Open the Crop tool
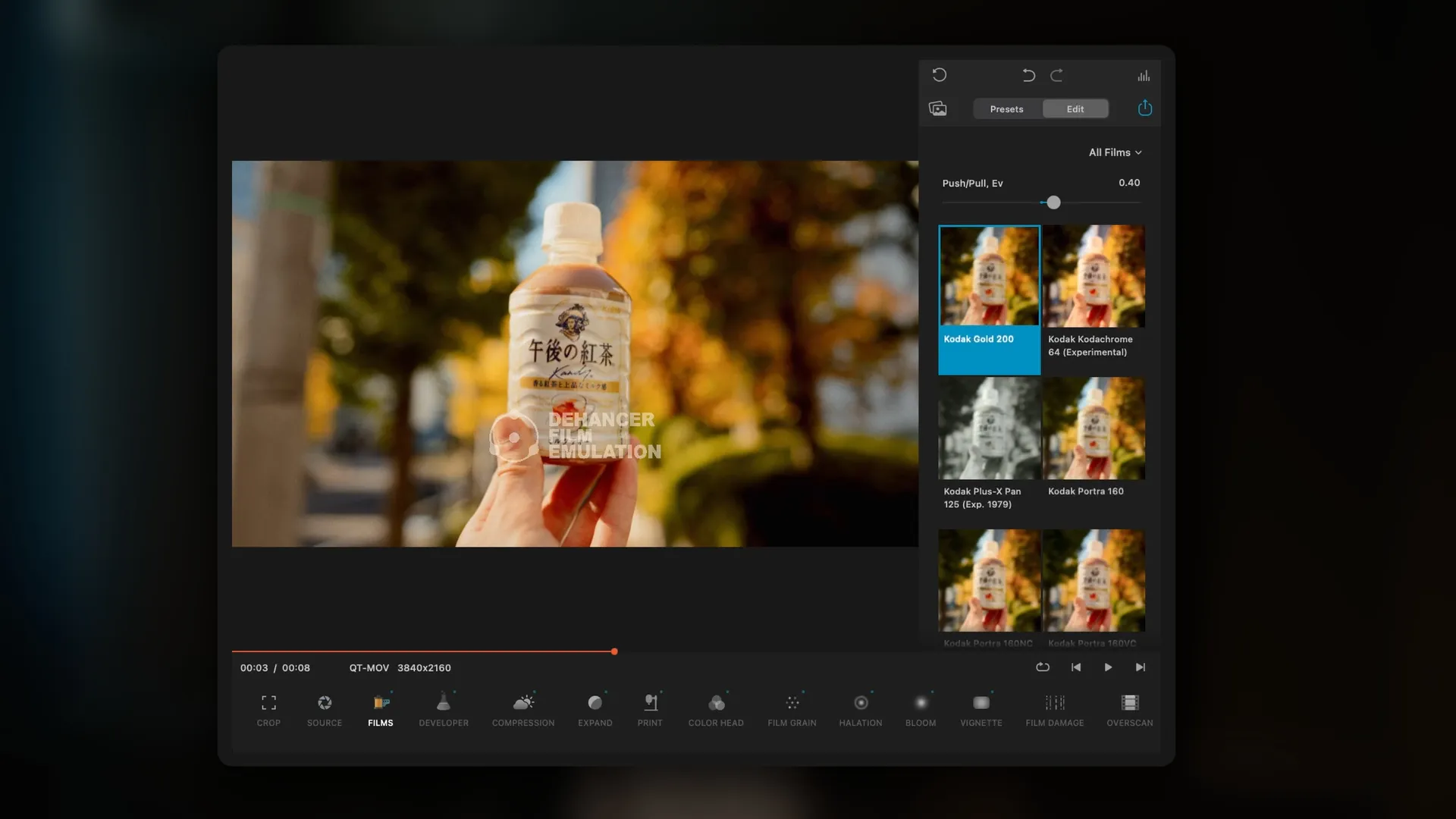This screenshot has height=819, width=1456. click(268, 711)
